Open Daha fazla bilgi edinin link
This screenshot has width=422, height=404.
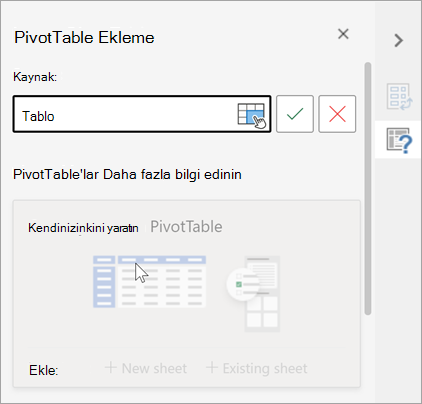tap(172, 174)
